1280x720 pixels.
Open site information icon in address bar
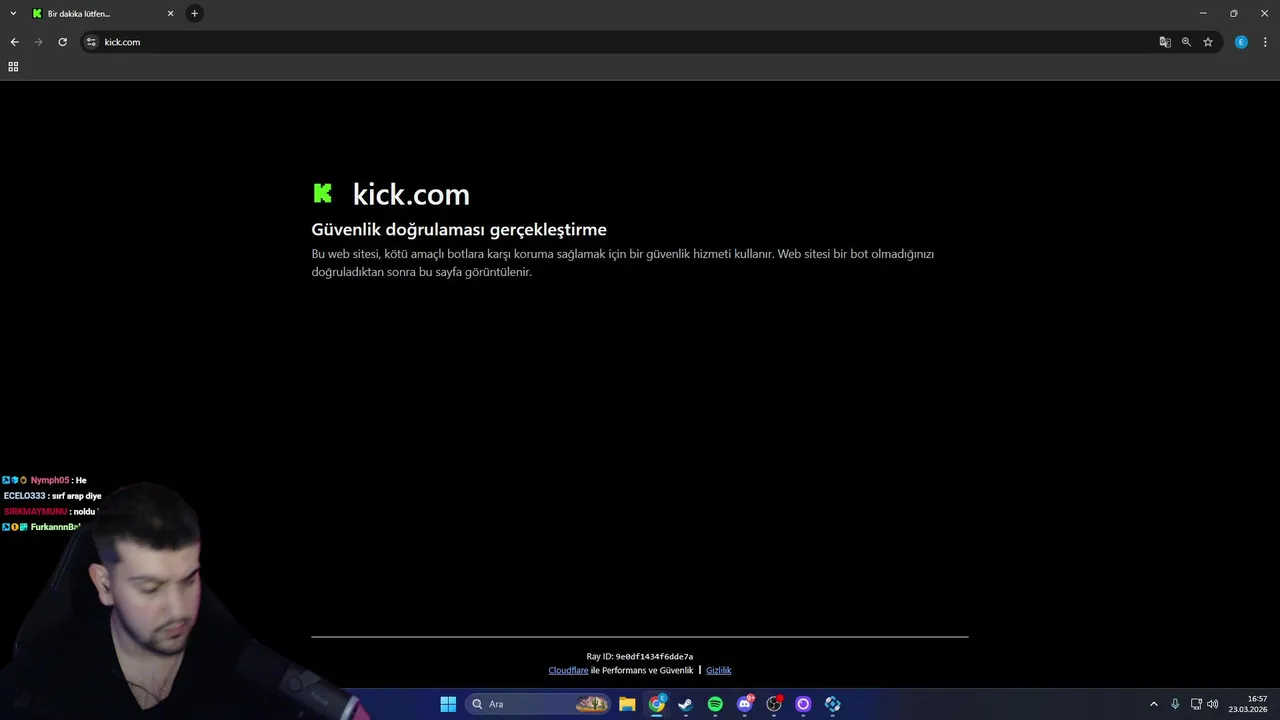coord(91,42)
